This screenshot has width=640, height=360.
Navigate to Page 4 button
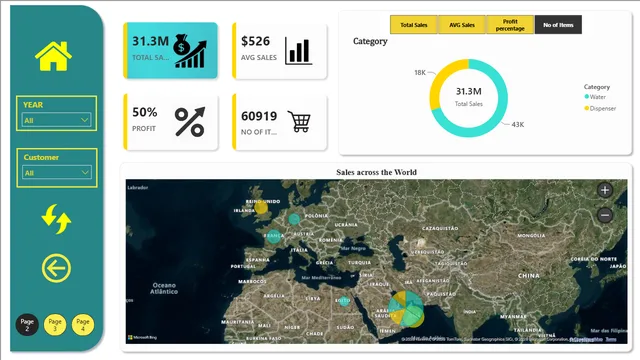pos(83,324)
